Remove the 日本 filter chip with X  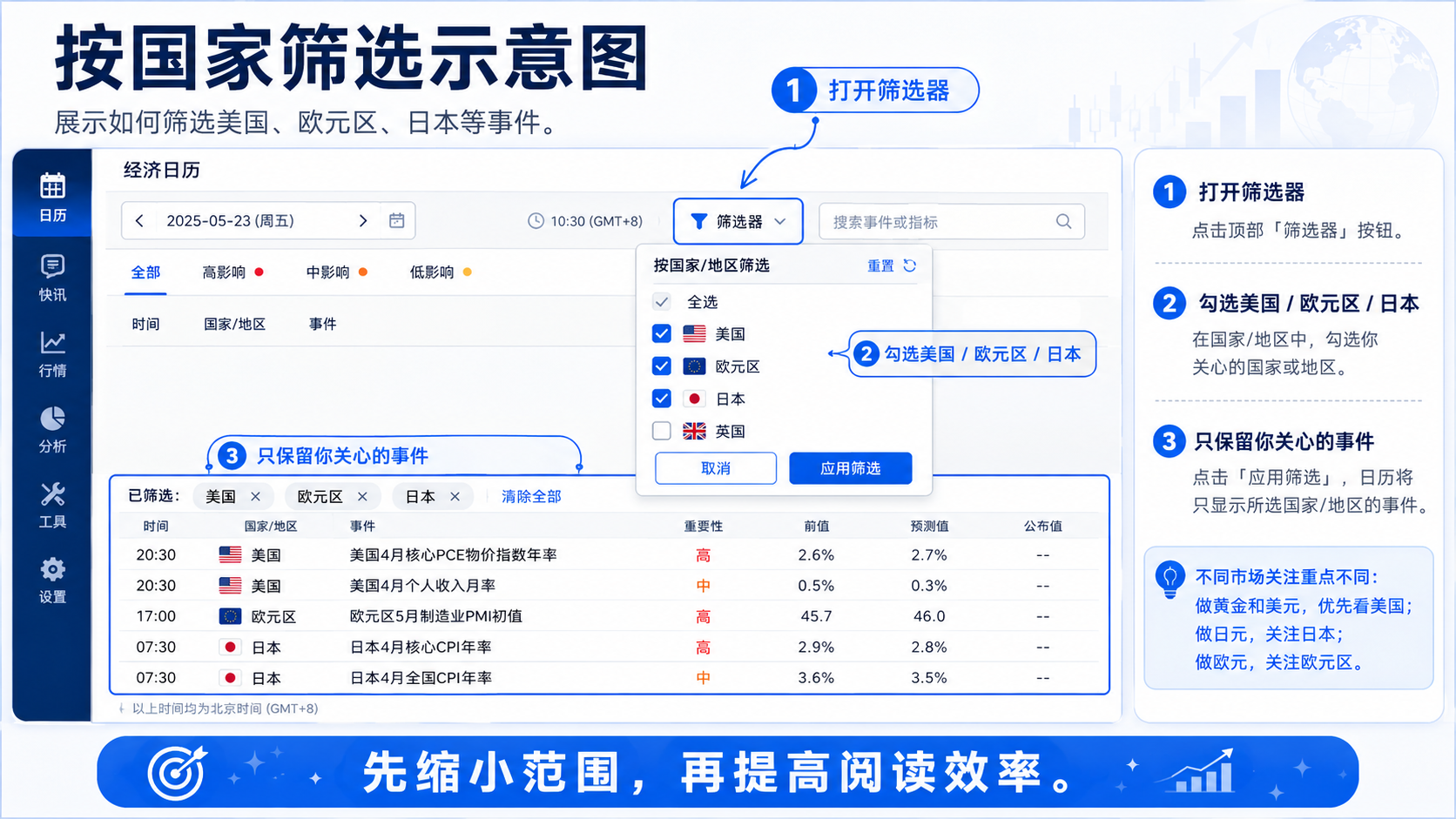click(x=455, y=496)
